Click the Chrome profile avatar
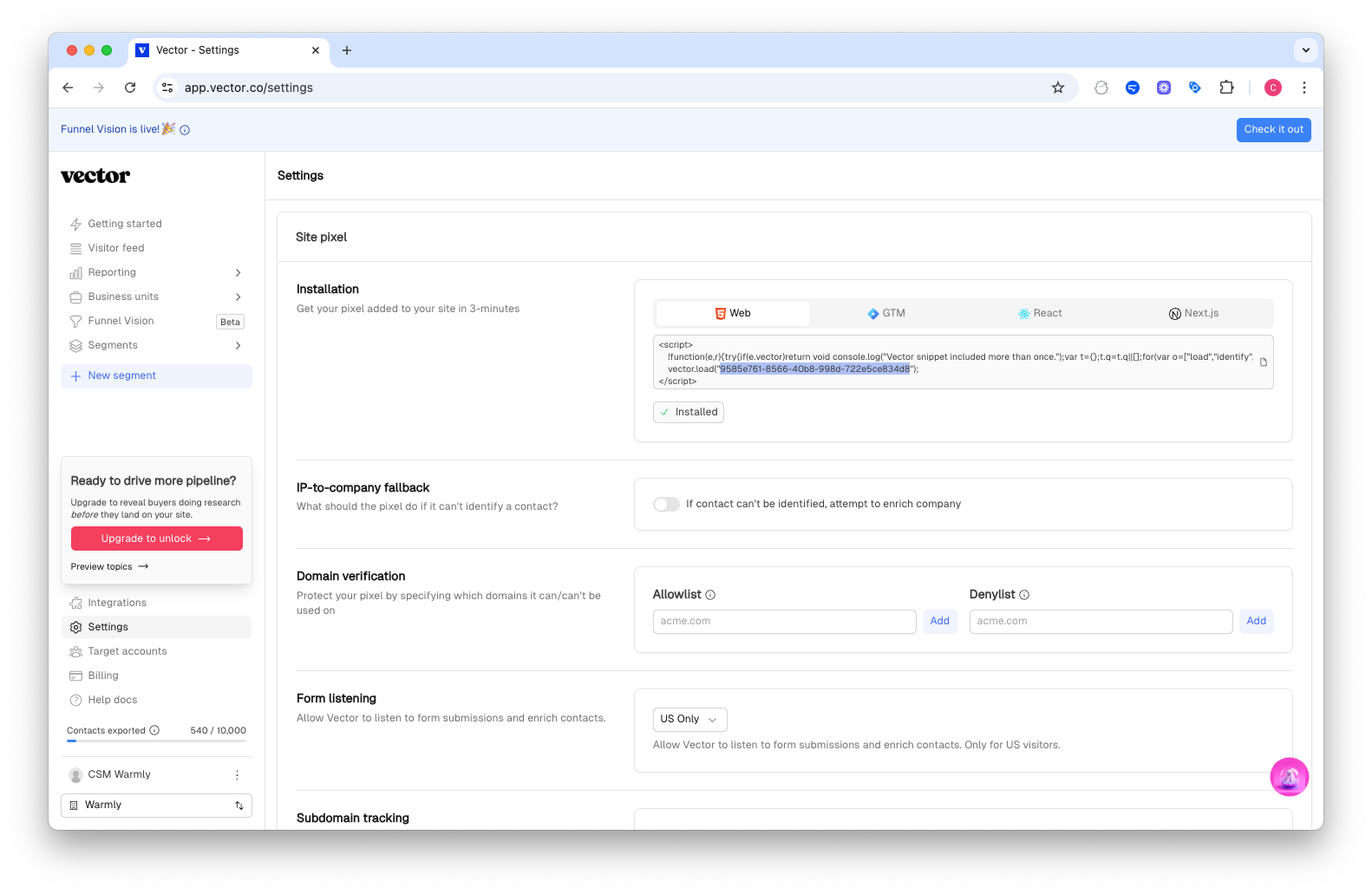1372x894 pixels. point(1273,88)
